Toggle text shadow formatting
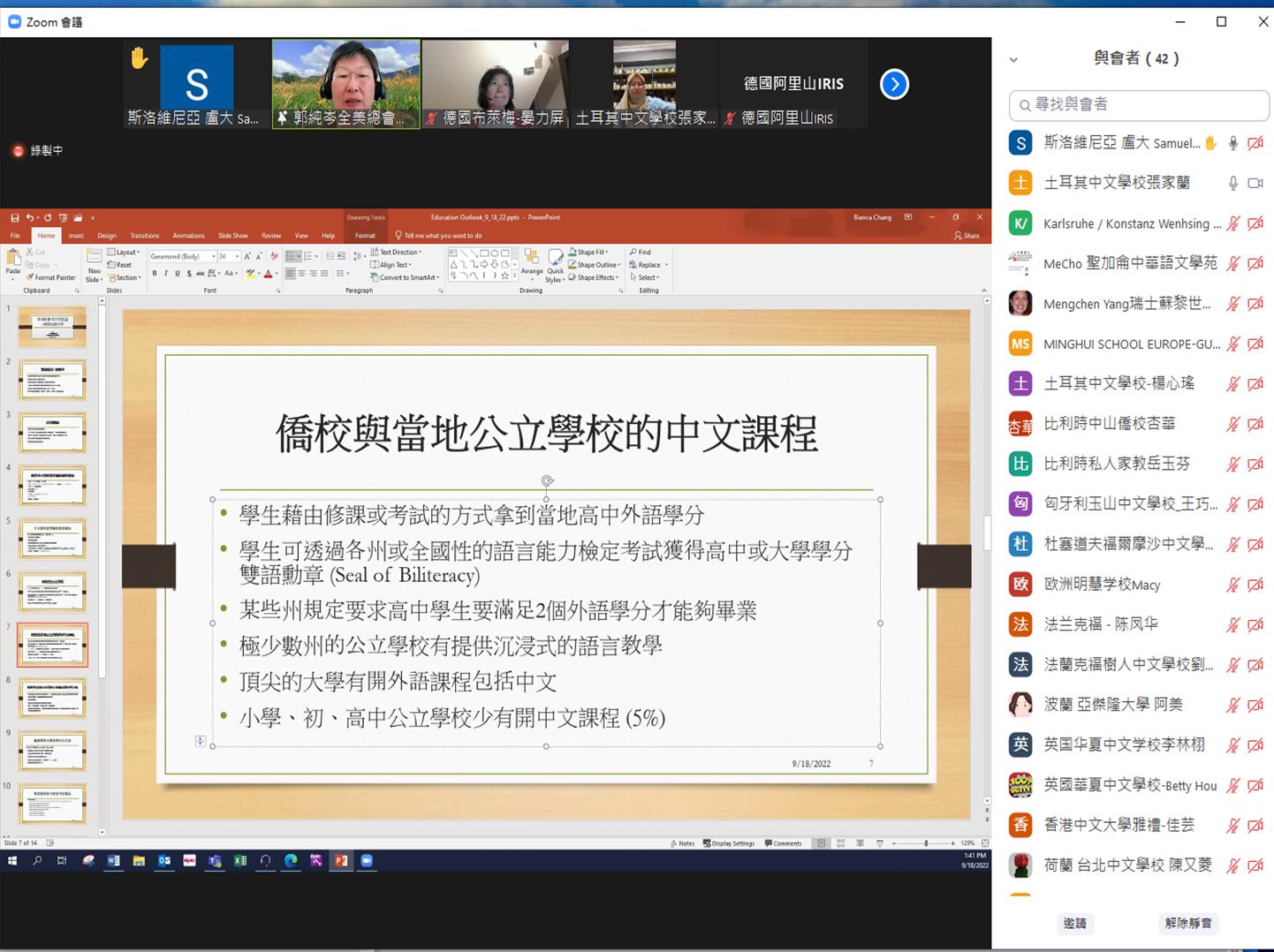1274x952 pixels. coord(189,273)
